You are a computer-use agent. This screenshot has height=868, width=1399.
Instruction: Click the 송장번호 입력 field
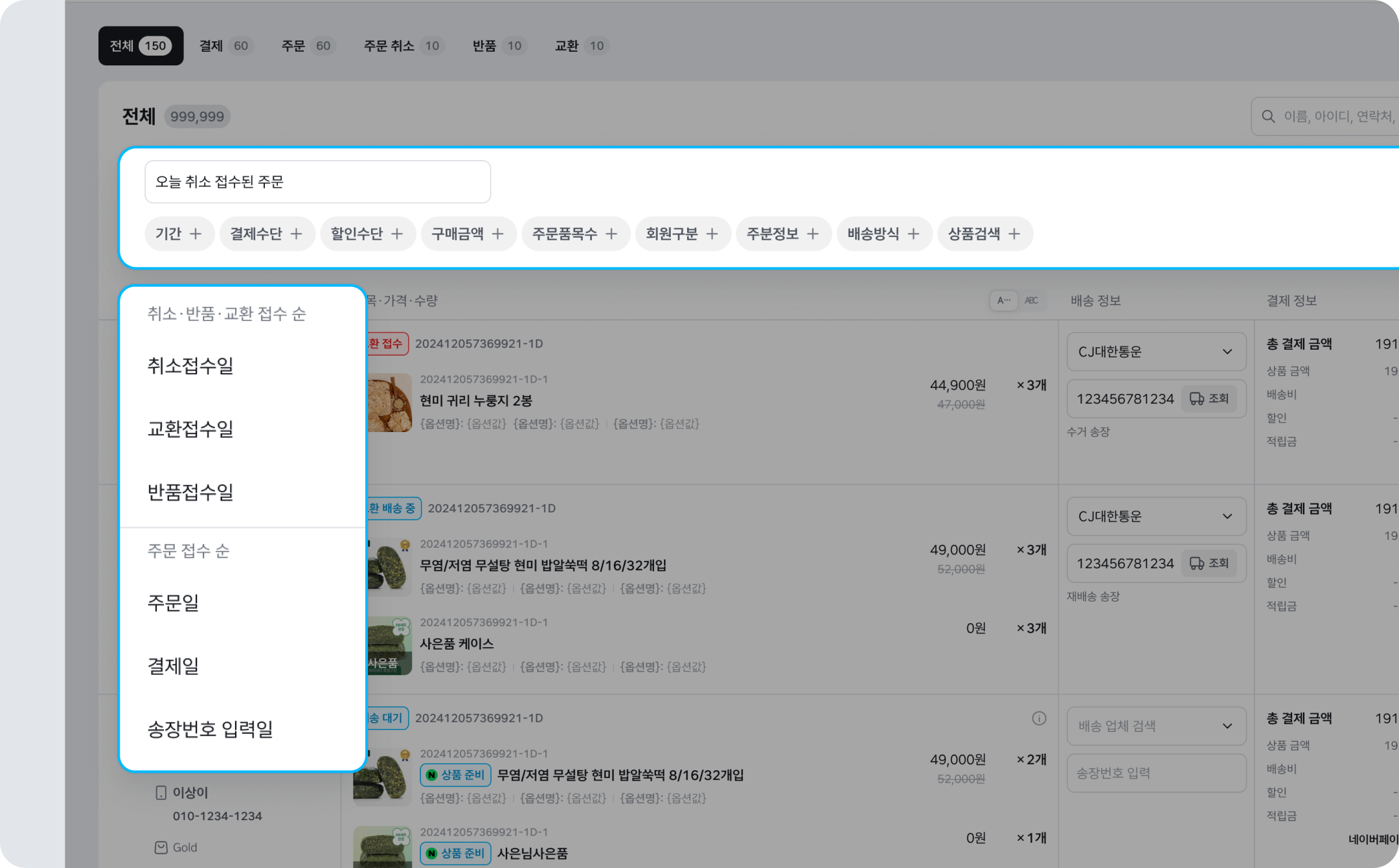pos(1156,773)
